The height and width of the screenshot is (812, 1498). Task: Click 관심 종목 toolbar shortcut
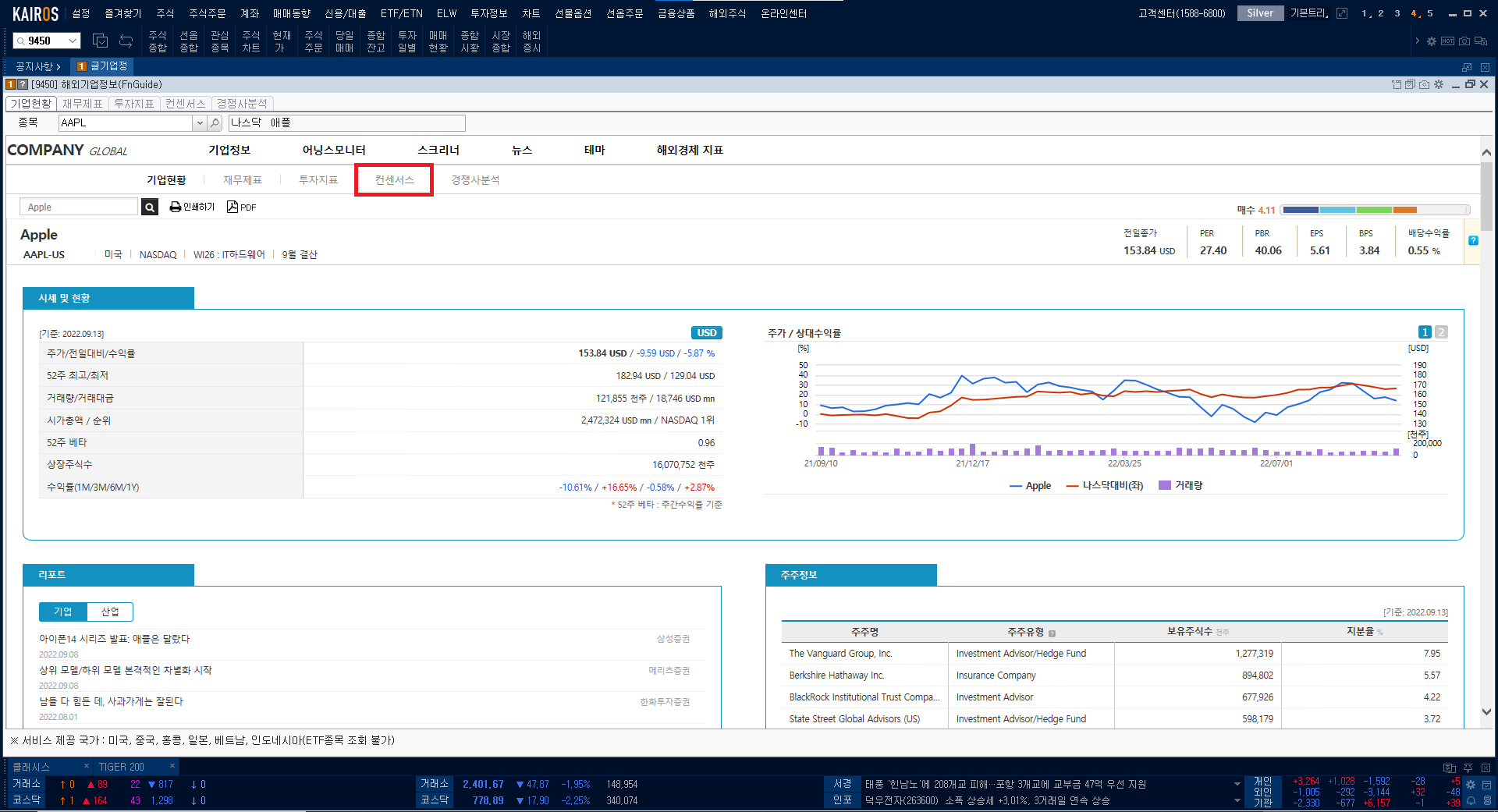pos(220,41)
